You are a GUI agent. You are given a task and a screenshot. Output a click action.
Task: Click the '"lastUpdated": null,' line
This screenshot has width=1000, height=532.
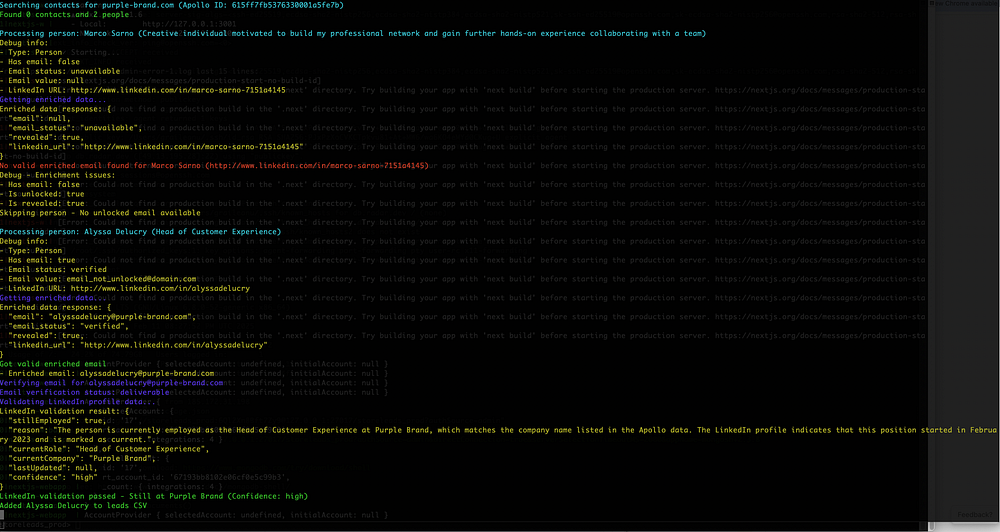53,468
